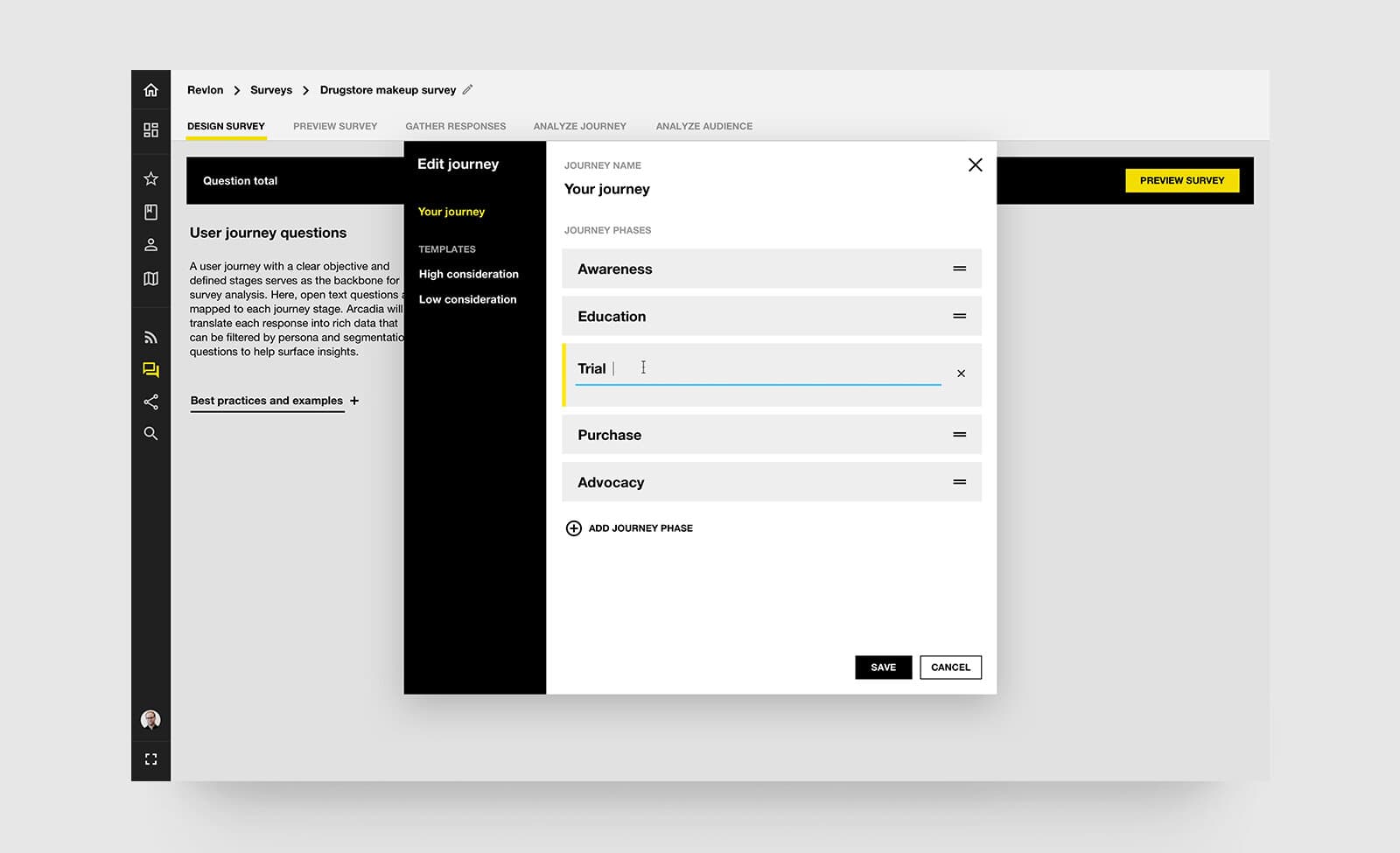Switch to Design Survey tab
The image size is (1400, 853).
[x=226, y=126]
